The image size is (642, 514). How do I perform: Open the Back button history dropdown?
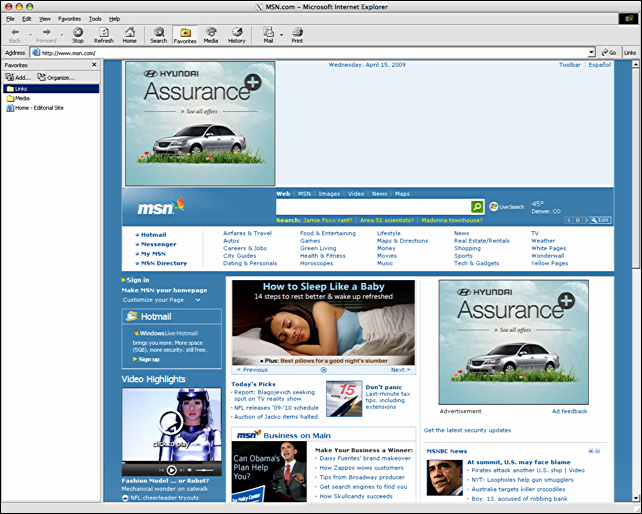point(30,35)
